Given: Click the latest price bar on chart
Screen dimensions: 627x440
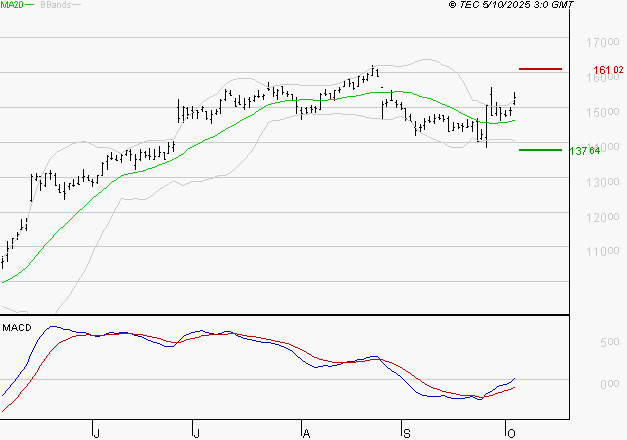Looking at the screenshot, I should (515, 98).
